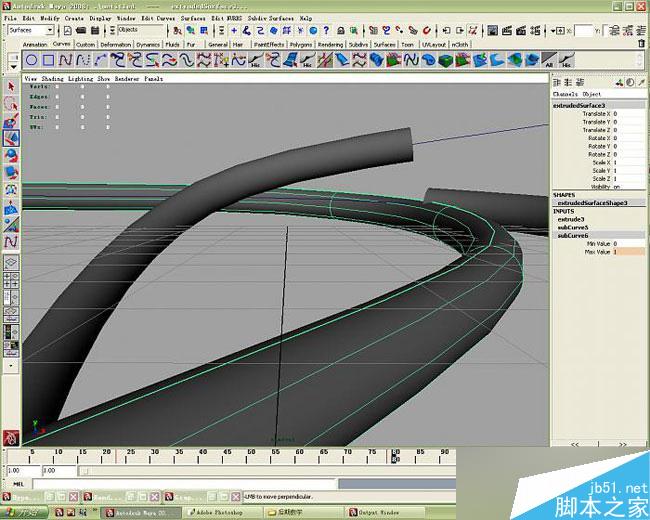Open the Edit NURBS menu
The width and height of the screenshot is (650, 520).
[x=224, y=18]
